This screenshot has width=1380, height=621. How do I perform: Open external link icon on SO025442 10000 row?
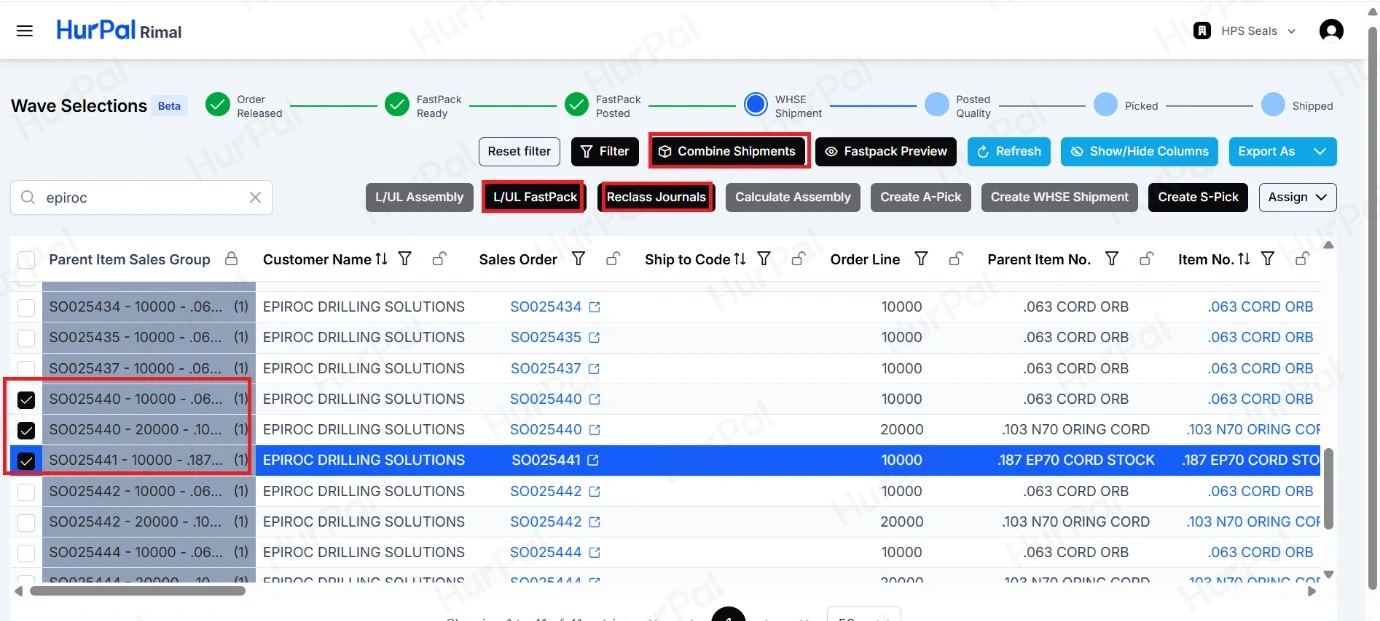(x=594, y=492)
